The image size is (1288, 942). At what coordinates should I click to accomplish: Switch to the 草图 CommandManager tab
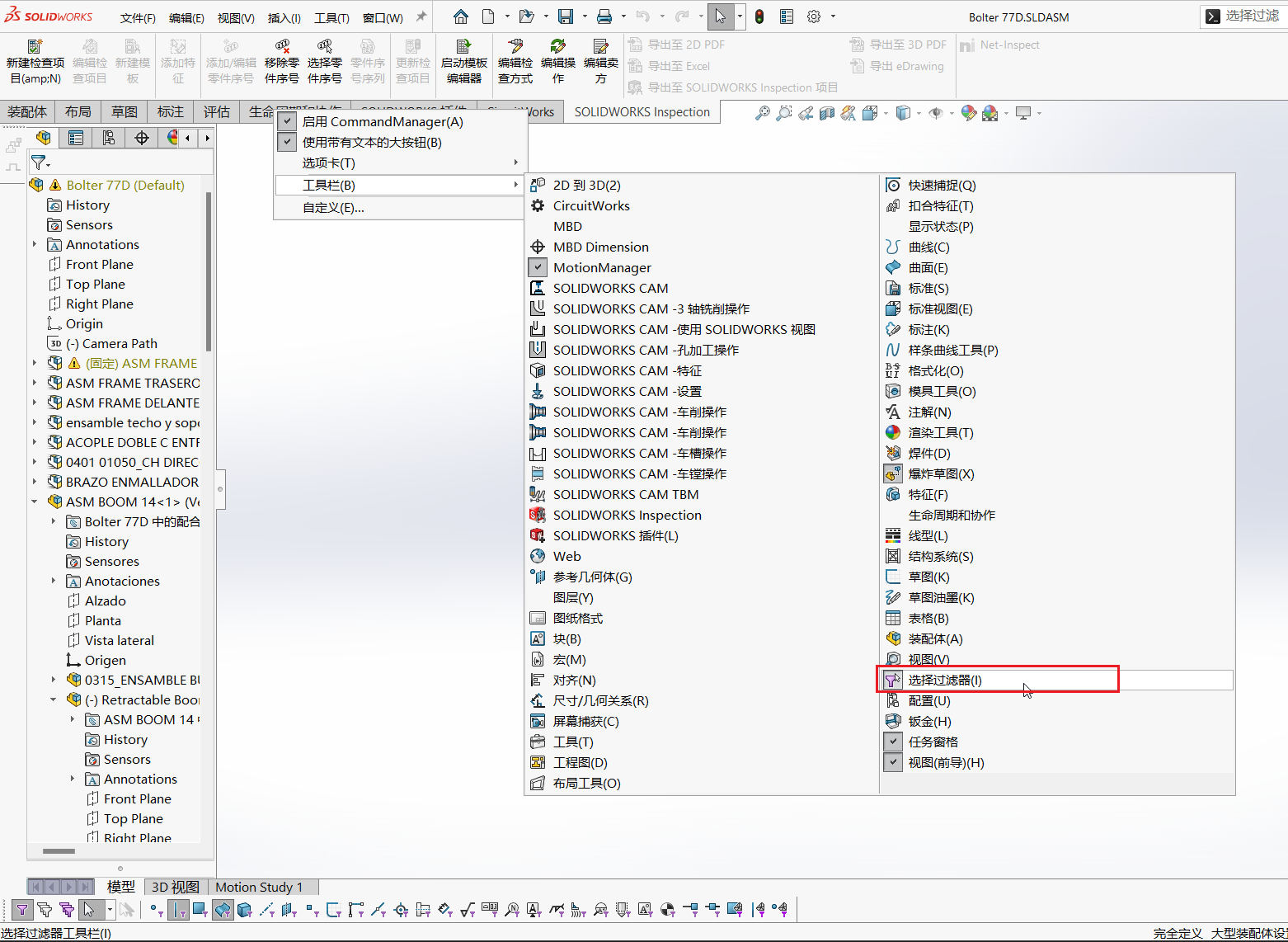point(125,112)
